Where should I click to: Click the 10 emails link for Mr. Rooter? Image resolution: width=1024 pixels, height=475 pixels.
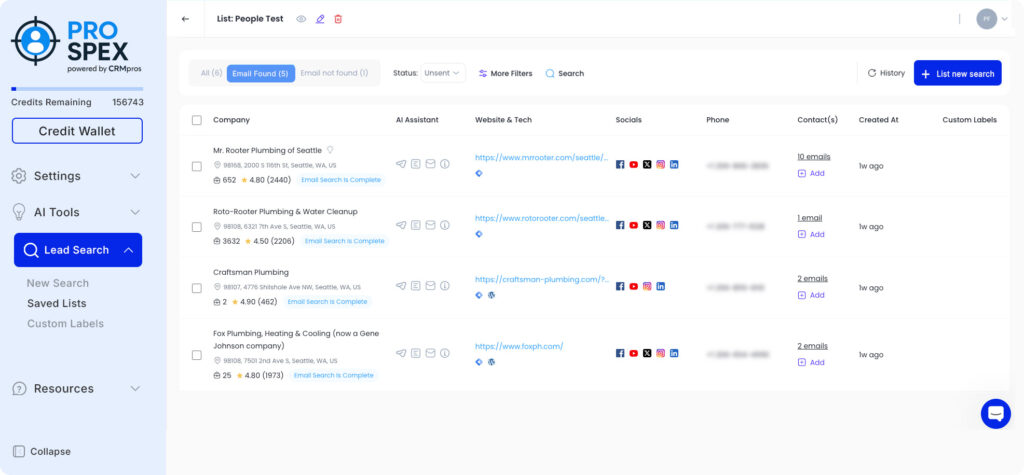coord(814,157)
